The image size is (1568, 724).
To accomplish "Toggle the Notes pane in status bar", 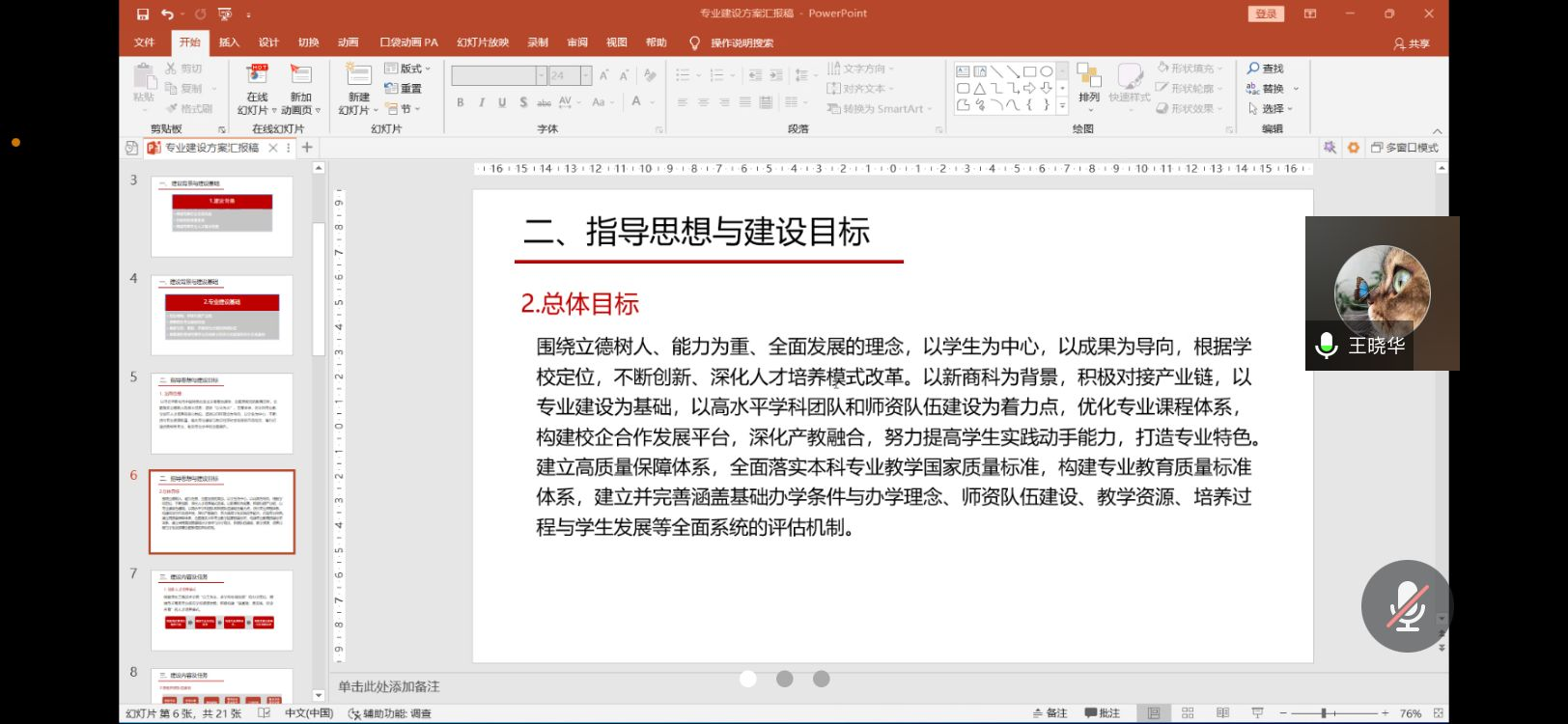I will [x=1050, y=713].
